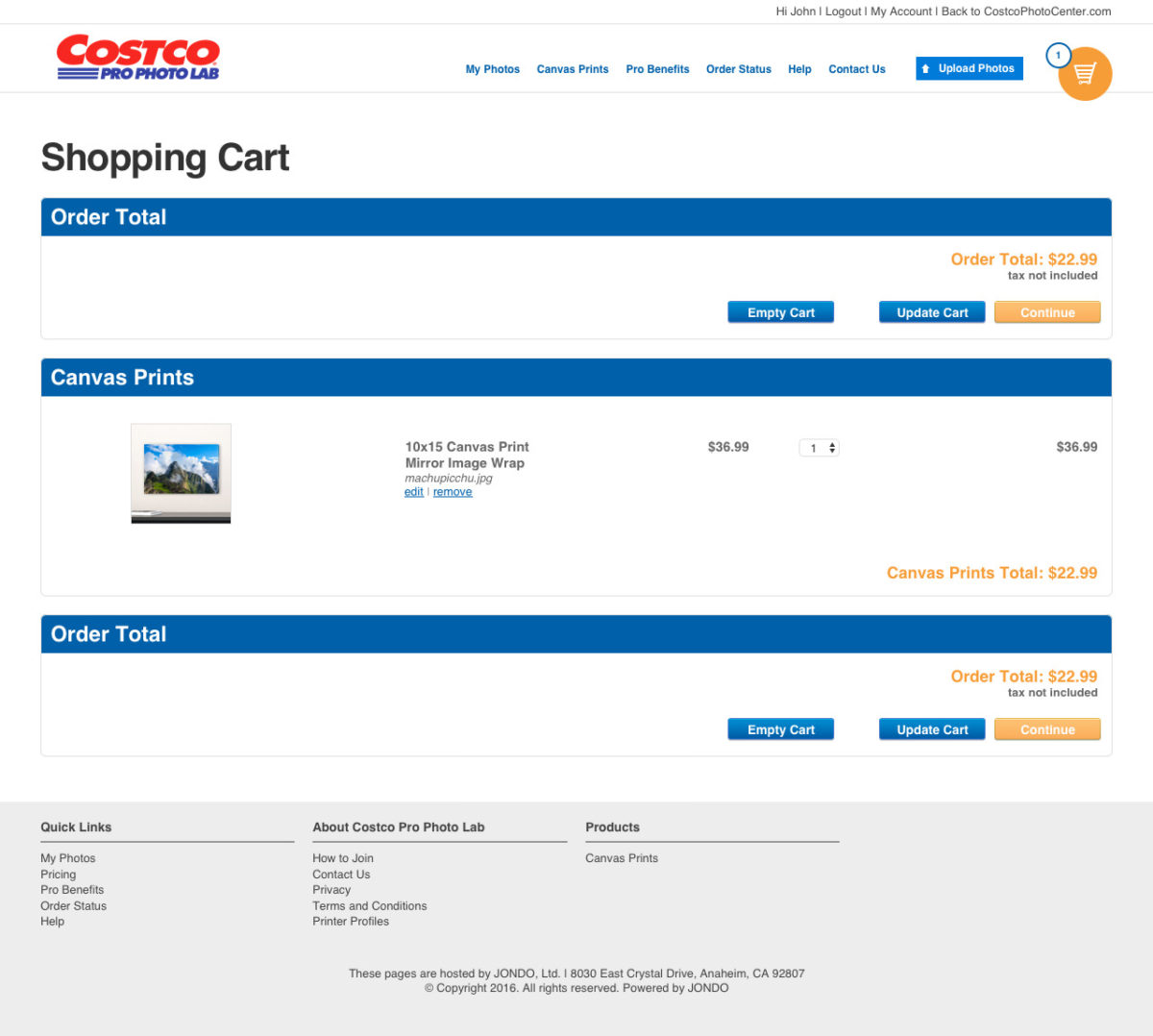The width and height of the screenshot is (1153, 1036).
Task: Go back to CostcoPhotoCenter.com
Action: pos(1027,12)
